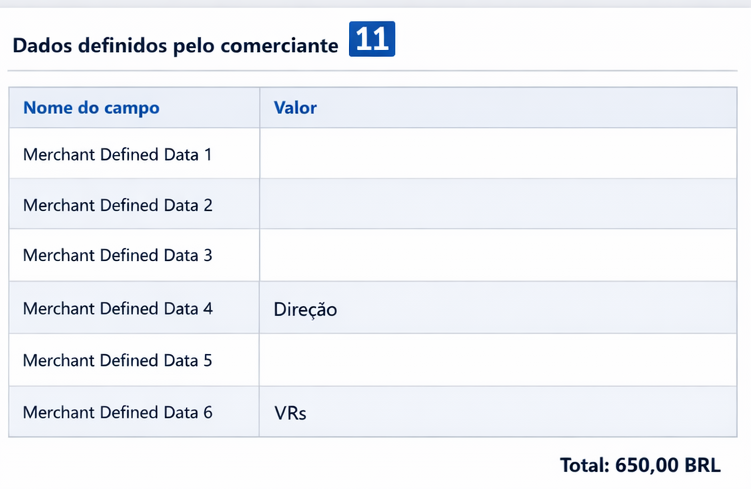Image resolution: width=751 pixels, height=489 pixels.
Task: Click the Valor column header
Action: tap(295, 108)
